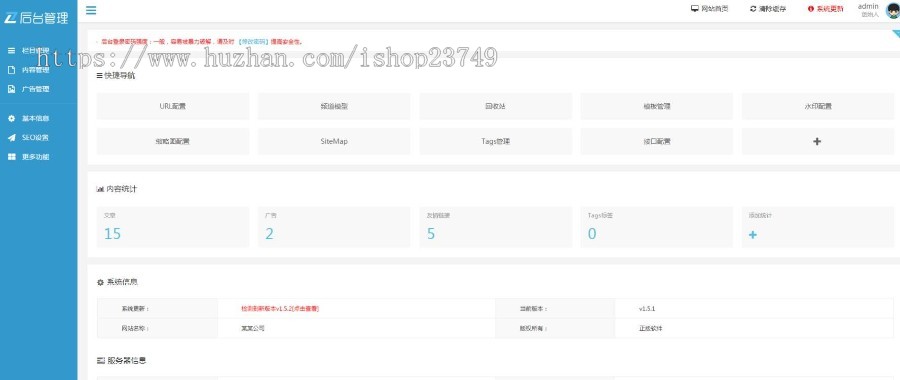Click the 正版软件 copyright value
This screenshot has width=900, height=380.
pos(650,329)
